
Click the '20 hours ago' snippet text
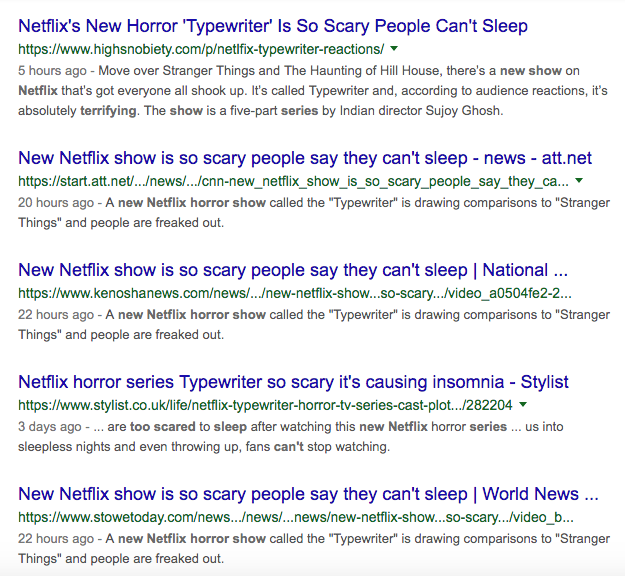point(314,212)
